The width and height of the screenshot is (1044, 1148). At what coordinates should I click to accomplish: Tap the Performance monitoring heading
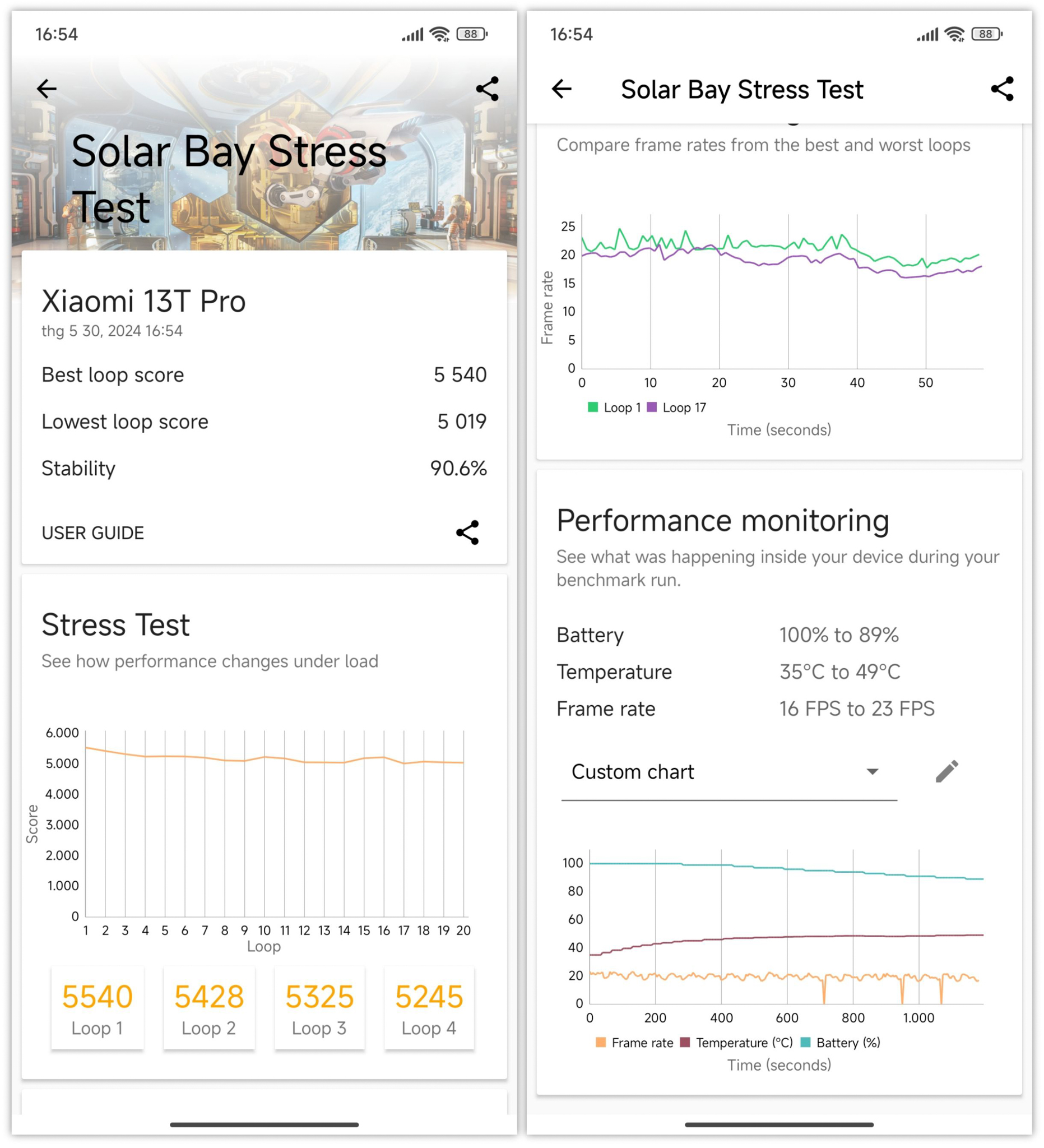coord(723,521)
